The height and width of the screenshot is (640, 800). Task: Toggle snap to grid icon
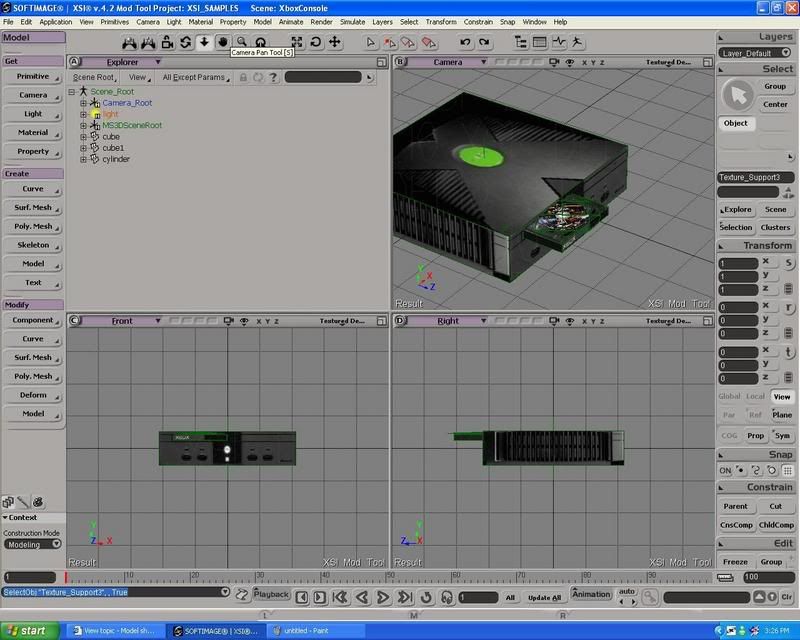788,471
